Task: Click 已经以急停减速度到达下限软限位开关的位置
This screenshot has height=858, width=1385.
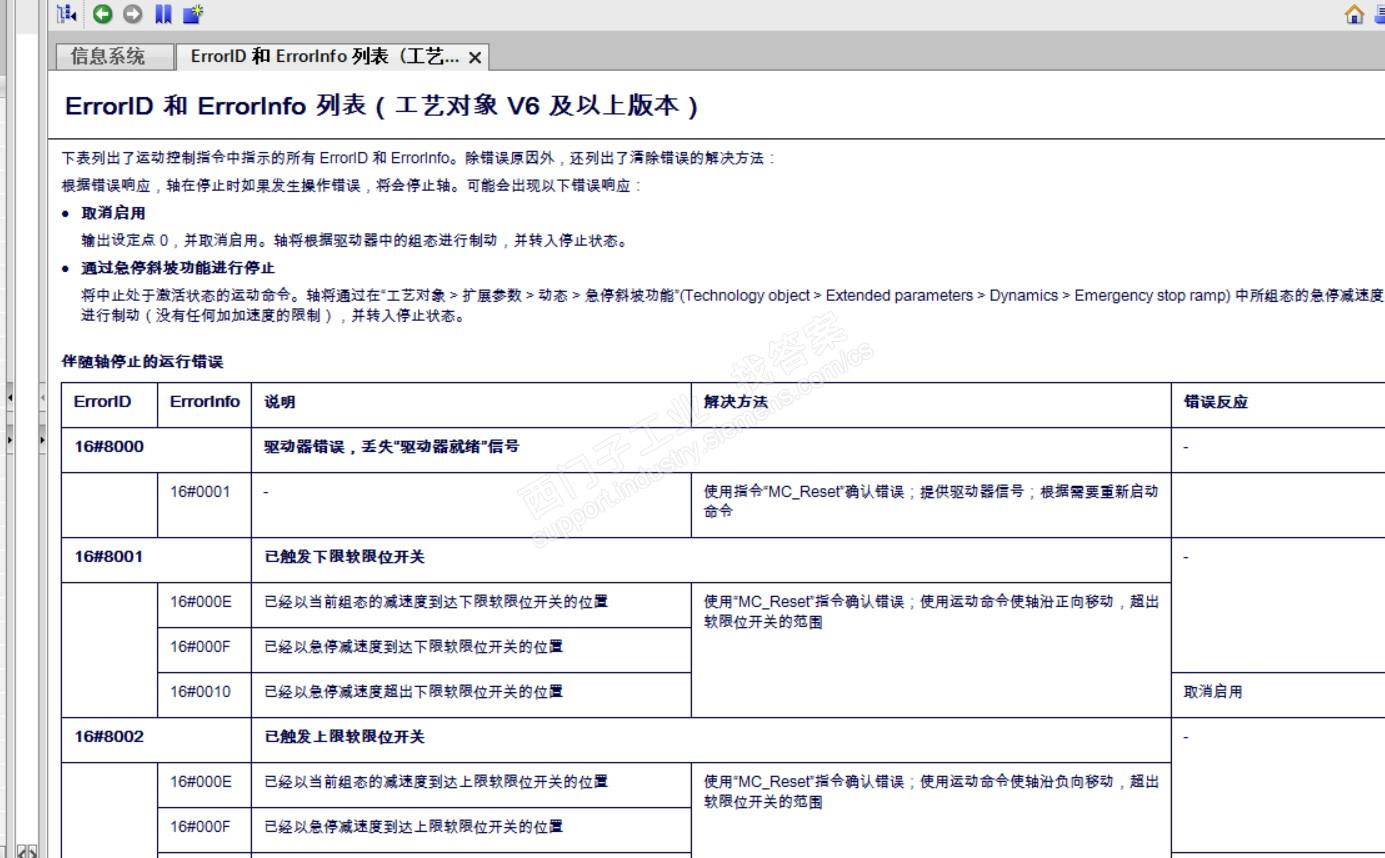Action: pyautogui.click(x=413, y=647)
